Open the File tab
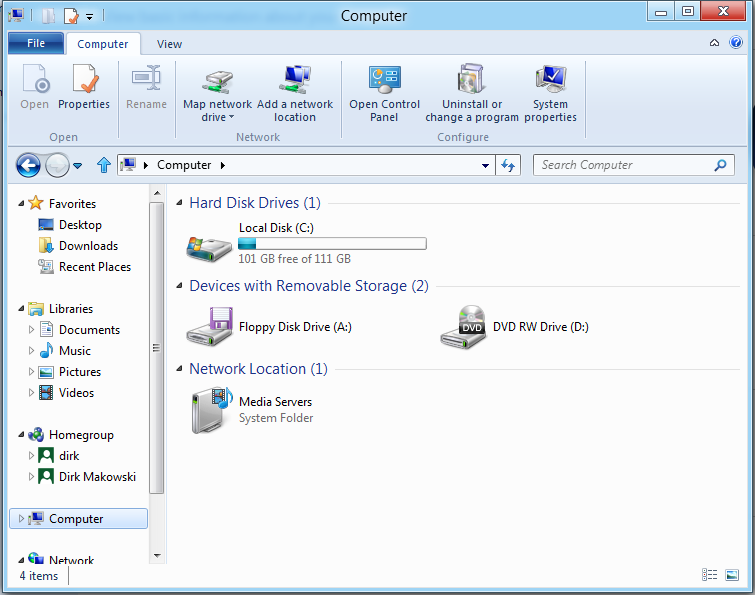 (x=36, y=43)
